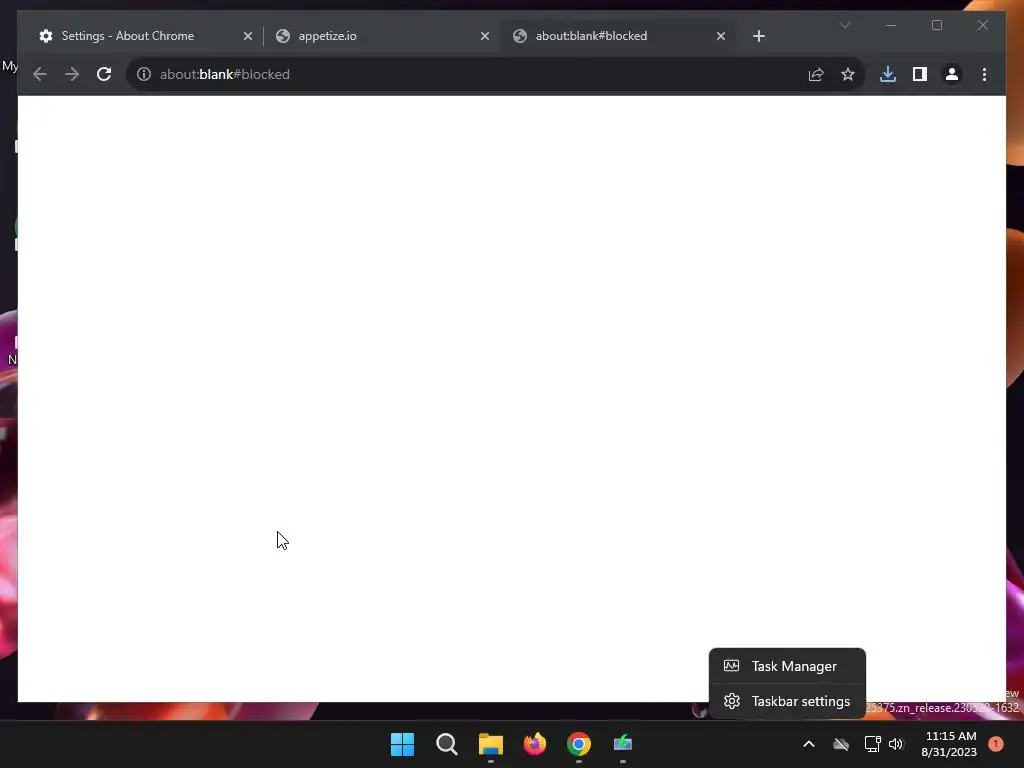The height and width of the screenshot is (768, 1024).
Task: Share this page icon in address bar
Action: [816, 74]
